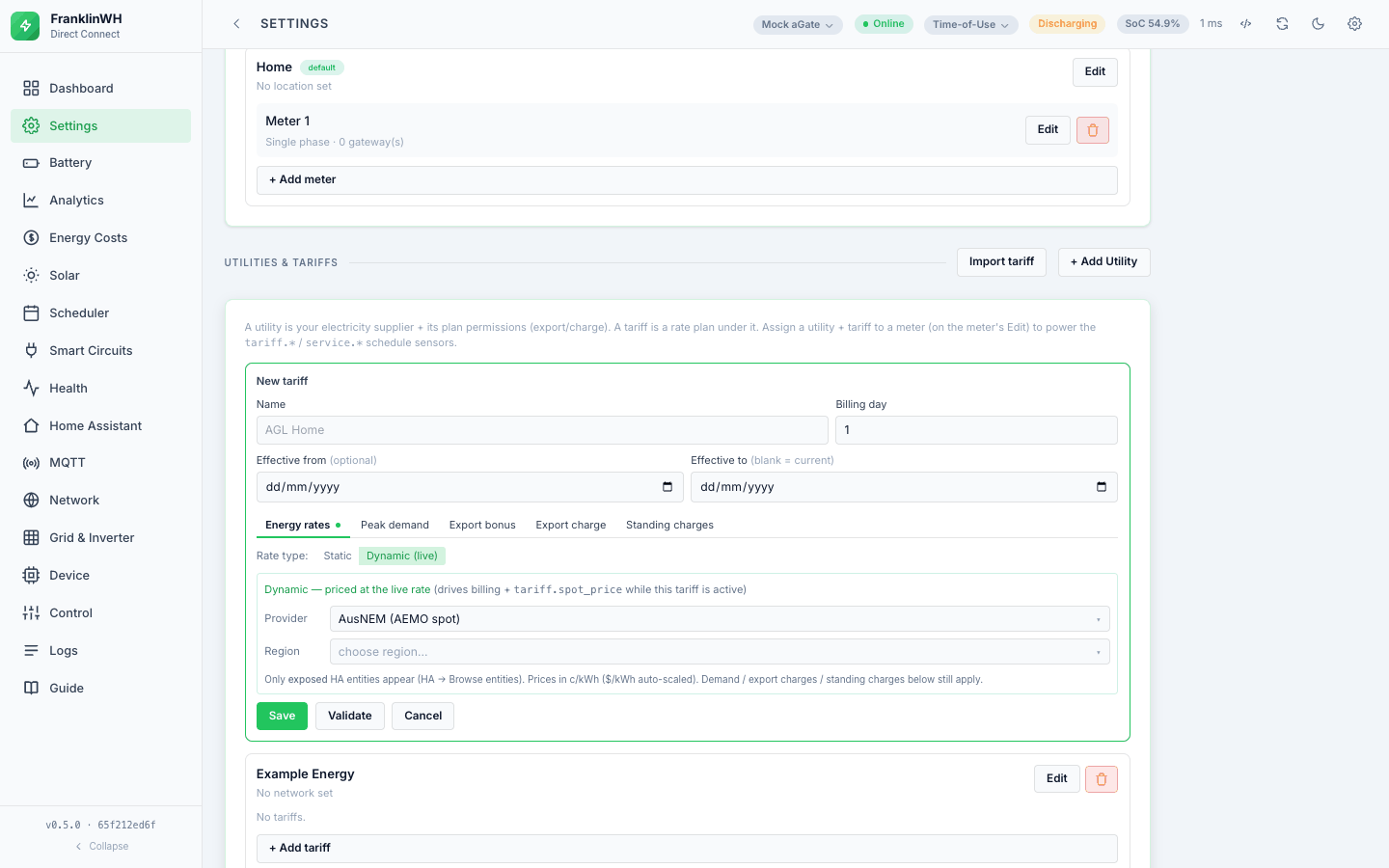Viewport: 1389px width, 868px height.
Task: Open the Logs lines icon
Action: point(31,651)
